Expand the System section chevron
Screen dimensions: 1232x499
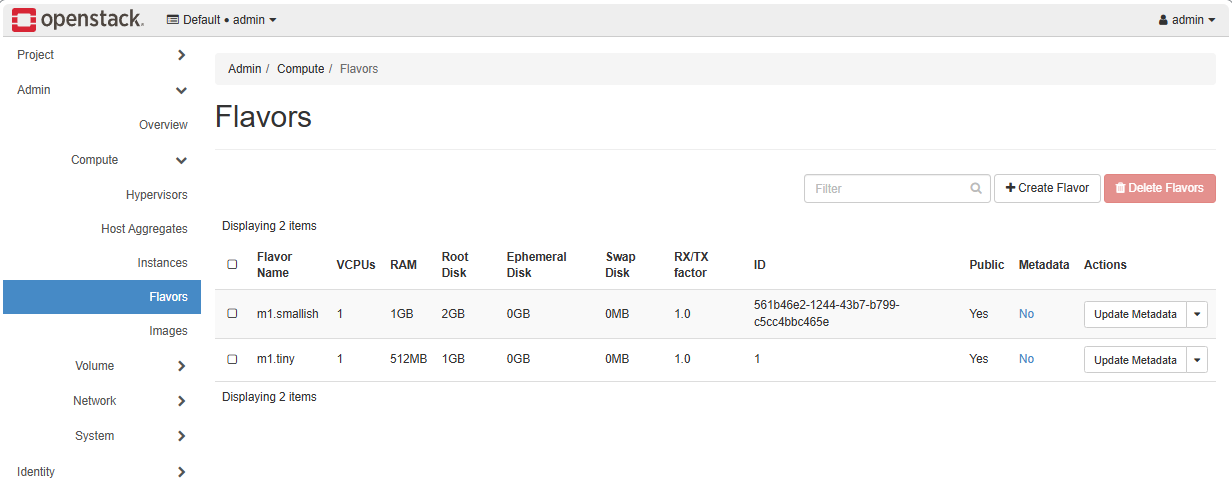[x=181, y=436]
